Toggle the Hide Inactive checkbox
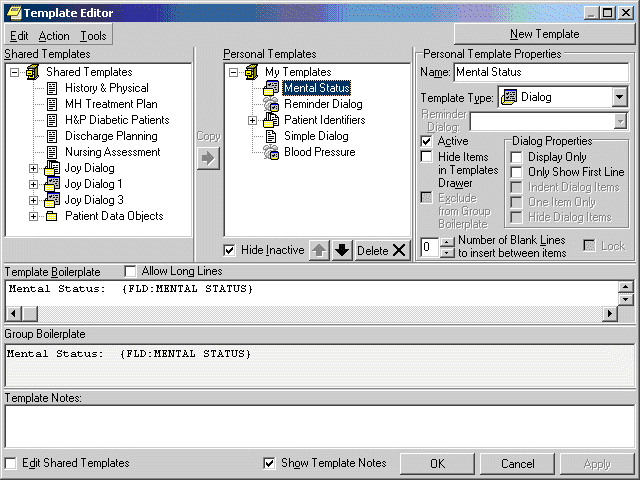Viewport: 640px width, 480px height. tap(230, 250)
